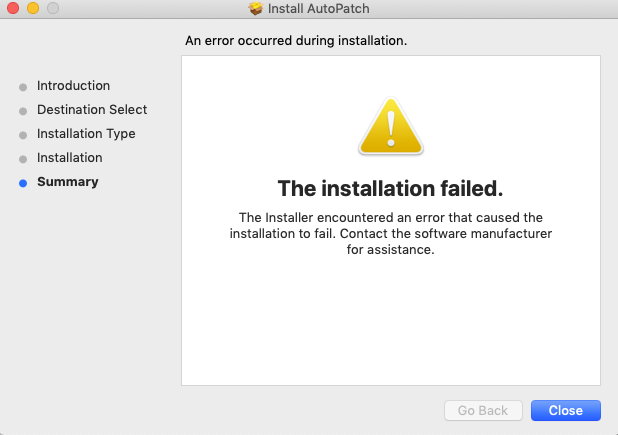Screen dimensions: 618x435
Task: Click the blue Summary step bullet
Action: [x=23, y=183]
